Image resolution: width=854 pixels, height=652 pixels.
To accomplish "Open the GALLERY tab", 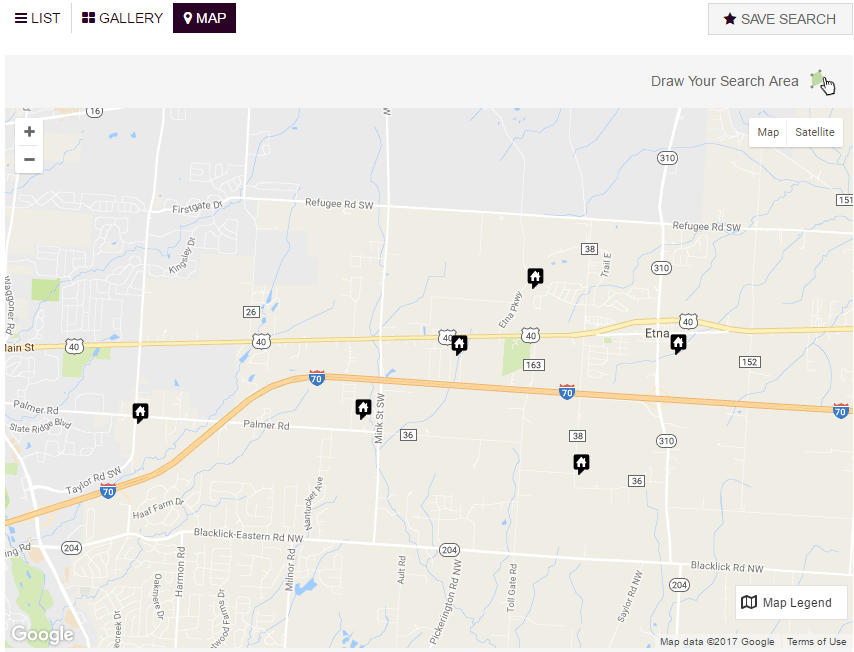I will click(122, 17).
